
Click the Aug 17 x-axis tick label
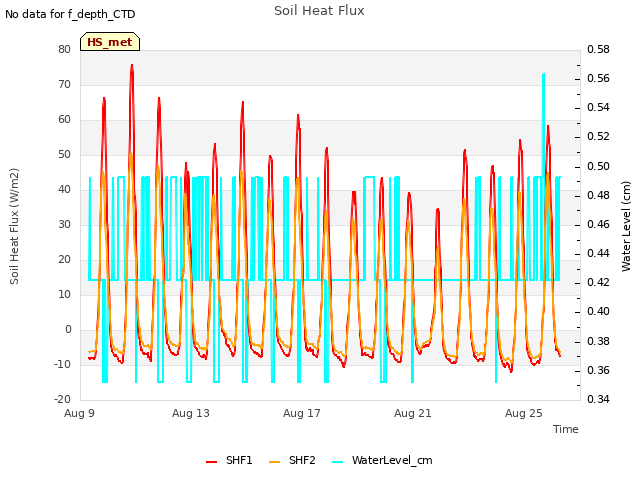click(302, 413)
